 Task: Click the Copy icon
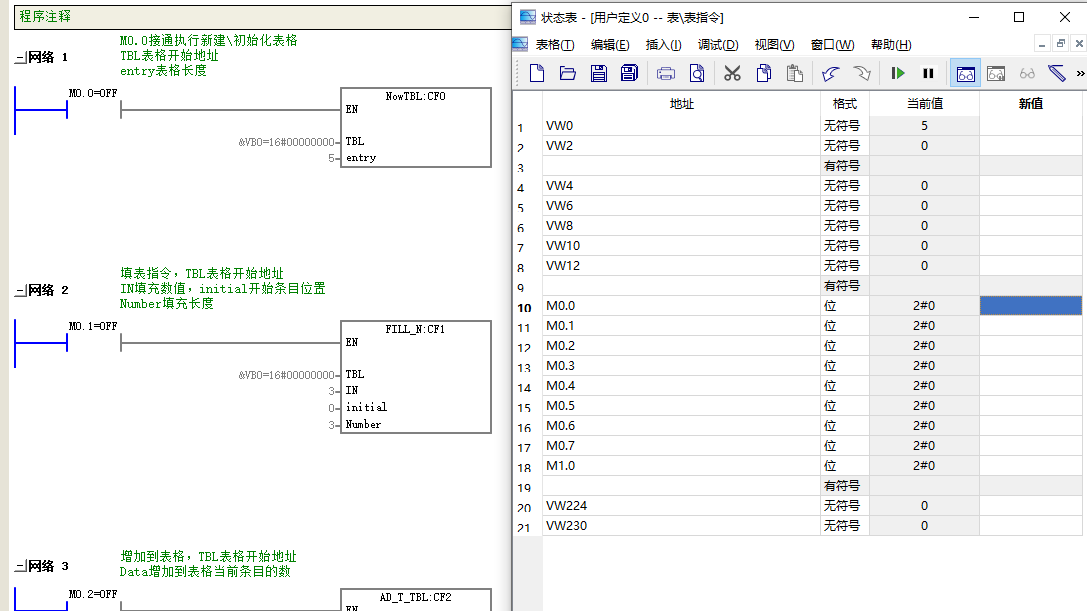pos(764,73)
